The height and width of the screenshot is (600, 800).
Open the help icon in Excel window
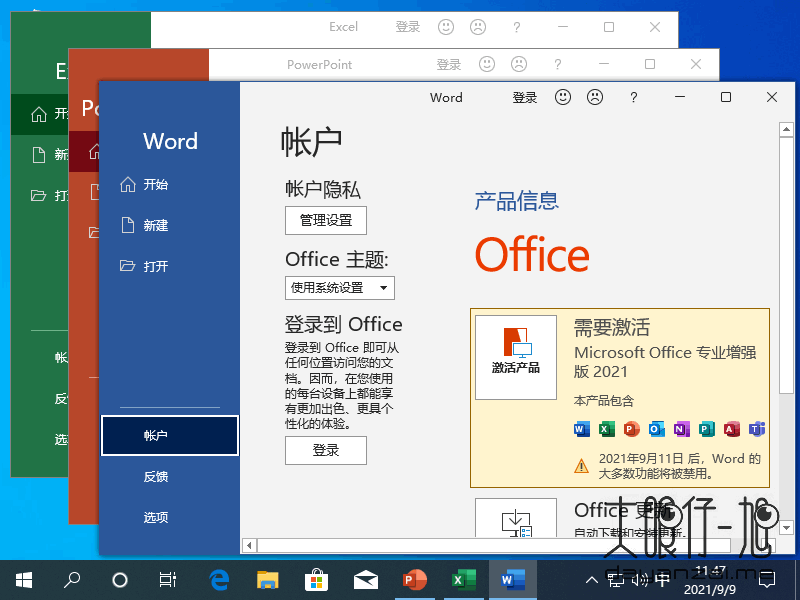click(x=516, y=27)
